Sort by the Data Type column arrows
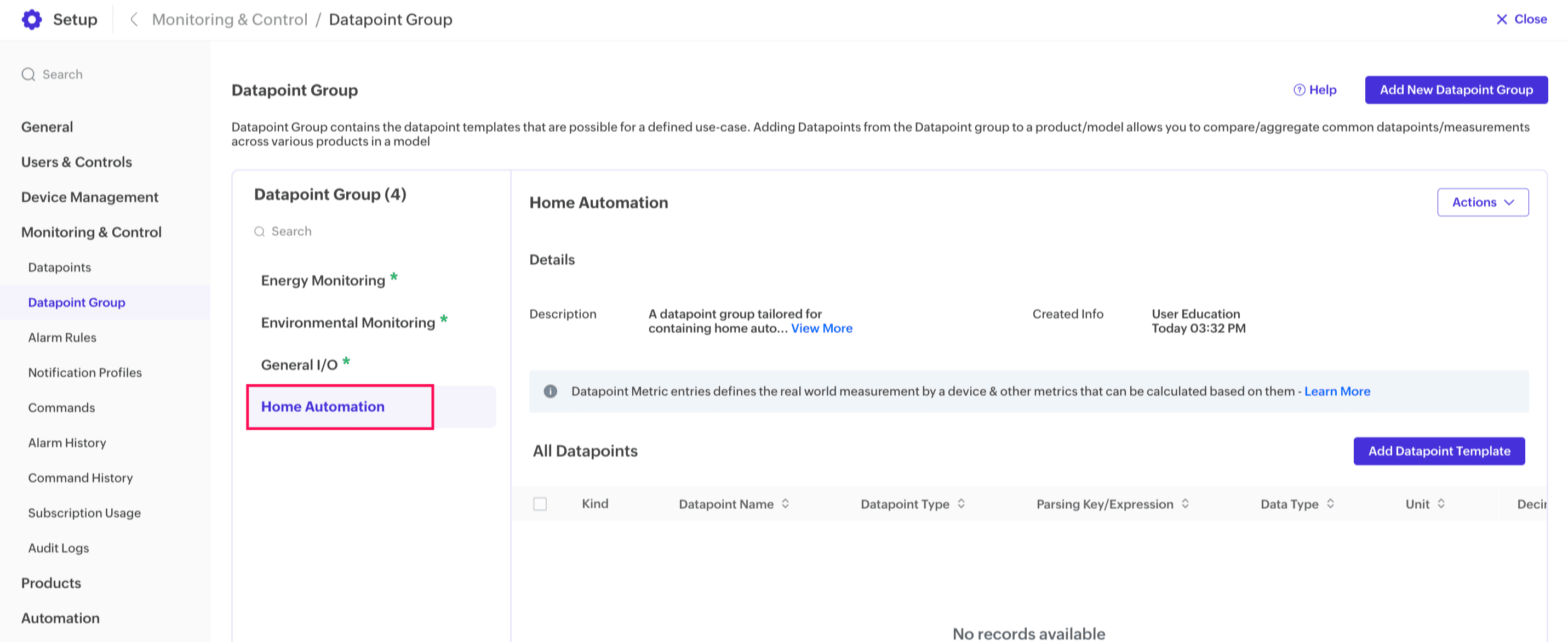Screen dimensions: 1568x642 coord(1331,504)
